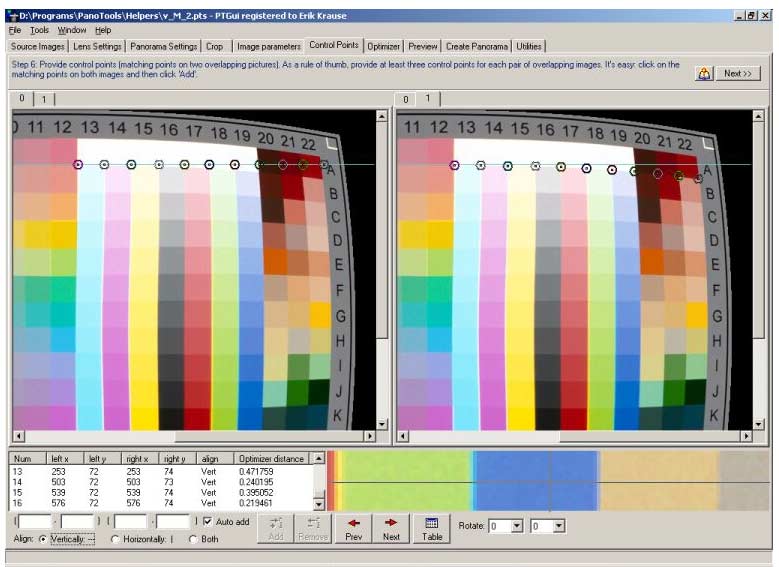Open the Tools menu

(39, 30)
